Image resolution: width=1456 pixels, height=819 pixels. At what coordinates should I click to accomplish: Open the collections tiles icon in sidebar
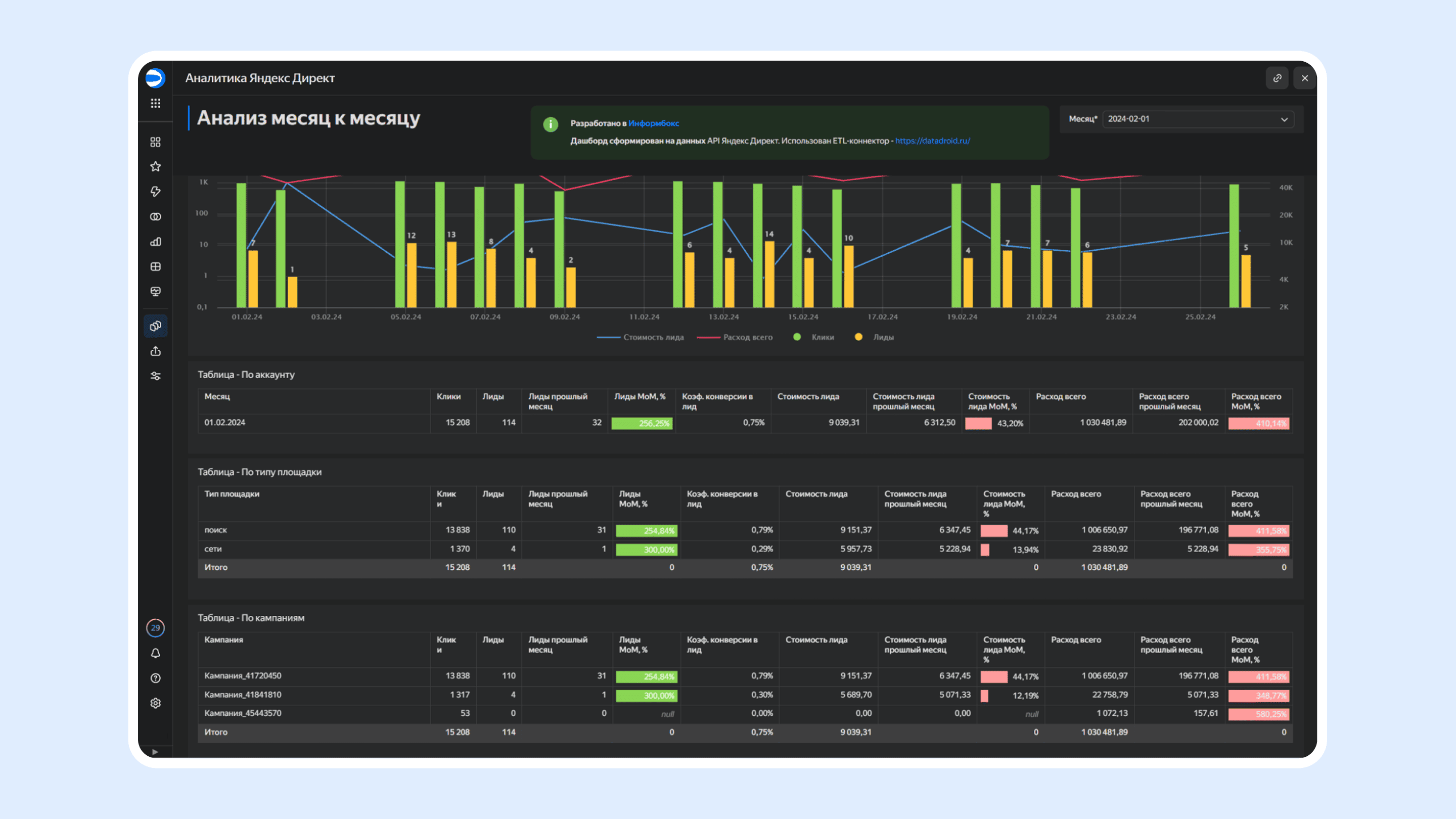point(155,142)
